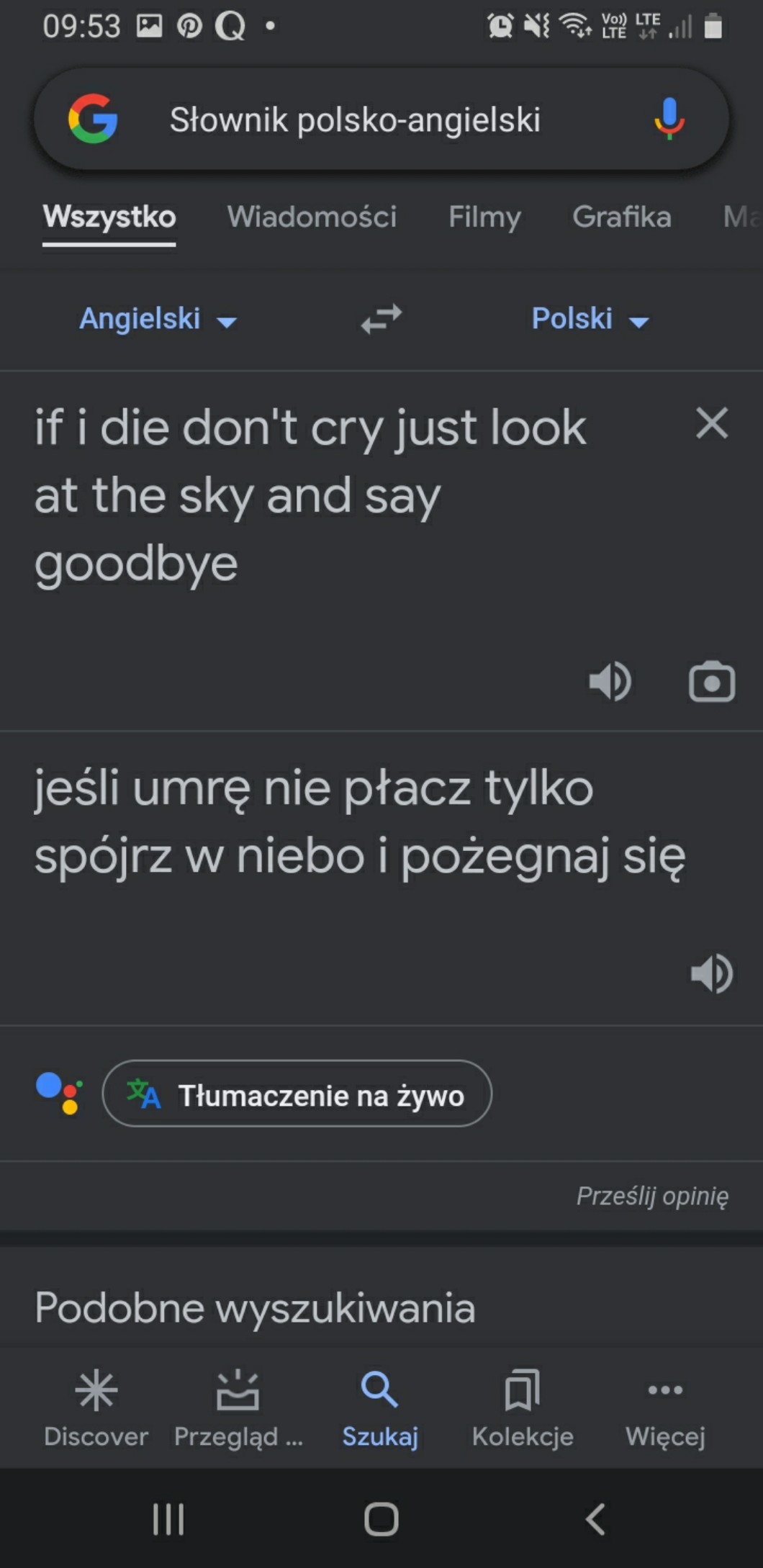Expand the Polski target language dropdown
Viewport: 763px width, 1568px height.
[x=590, y=319]
